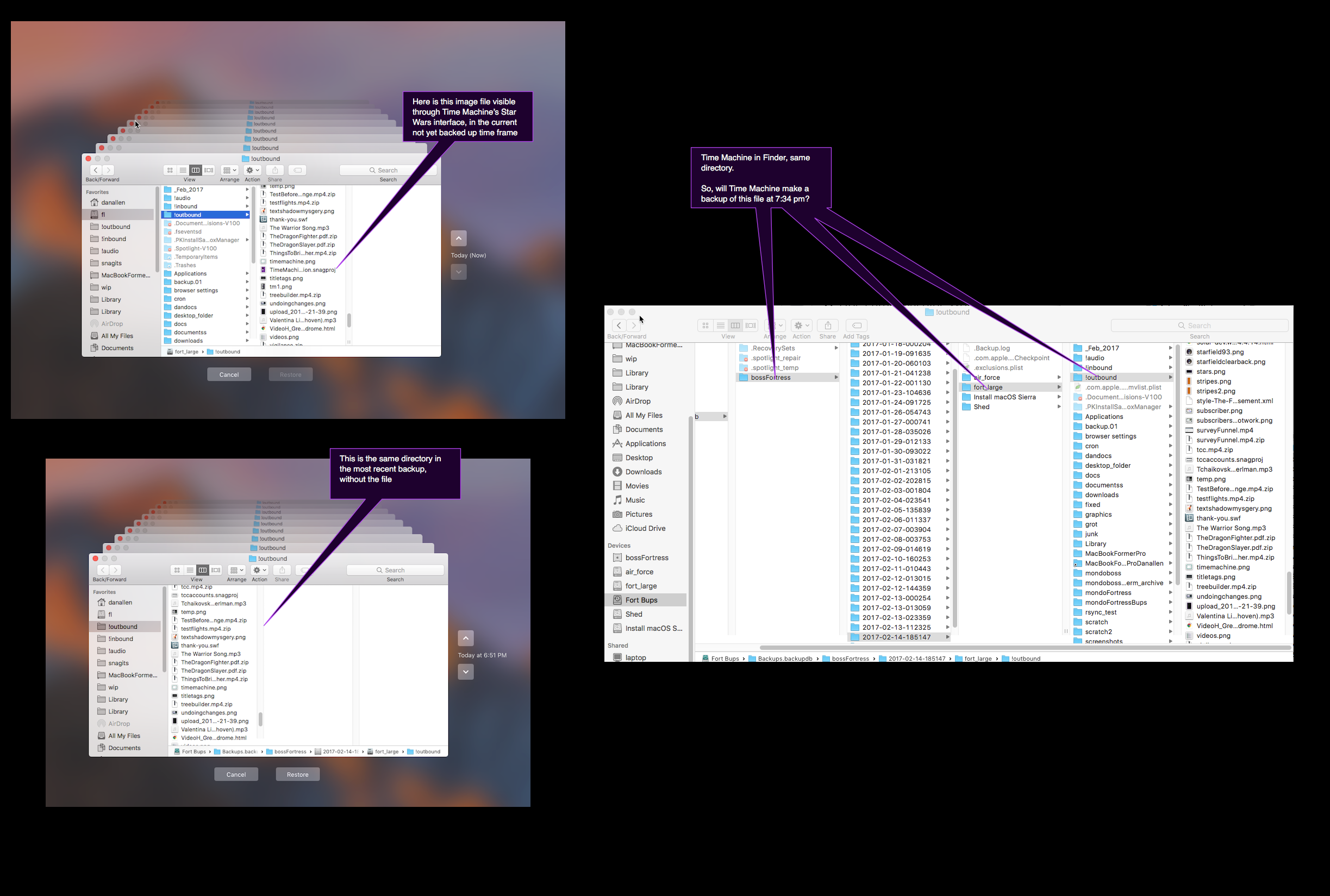Go back in time above Today (Now)
Screen dimensions: 1330x896
tap(458, 239)
